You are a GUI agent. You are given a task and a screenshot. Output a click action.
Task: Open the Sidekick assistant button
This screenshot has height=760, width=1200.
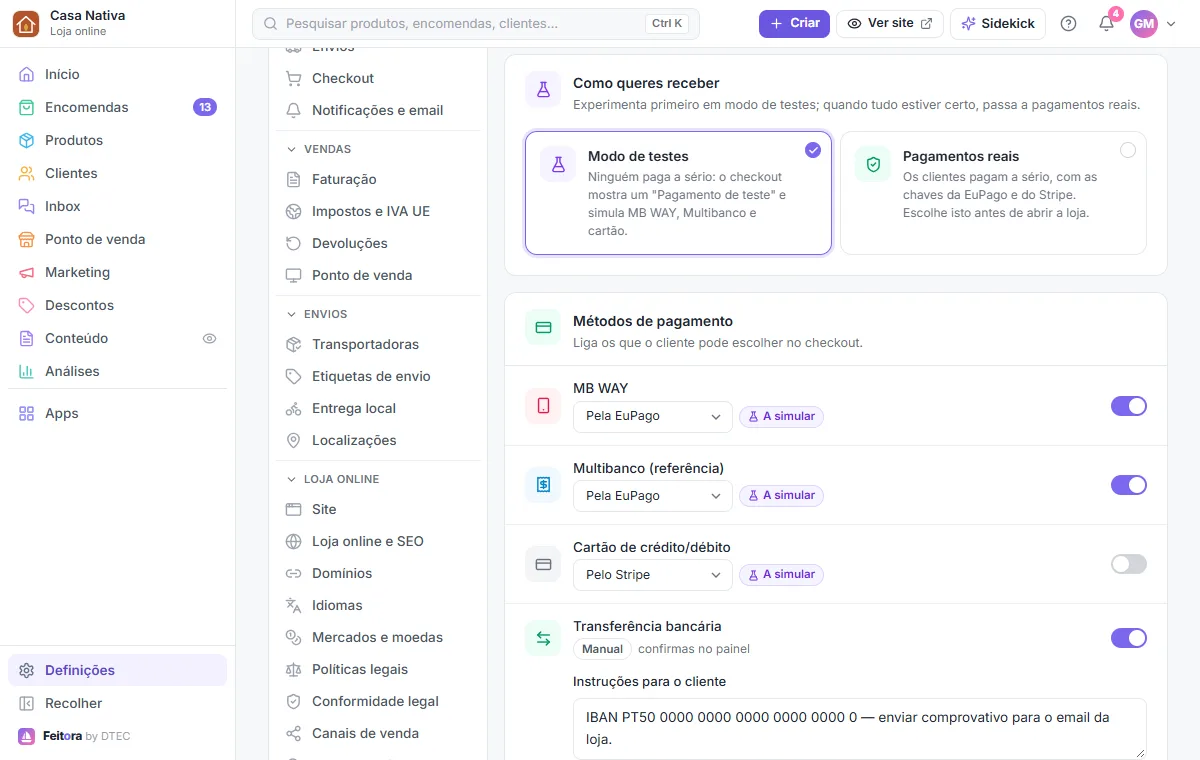coord(998,23)
